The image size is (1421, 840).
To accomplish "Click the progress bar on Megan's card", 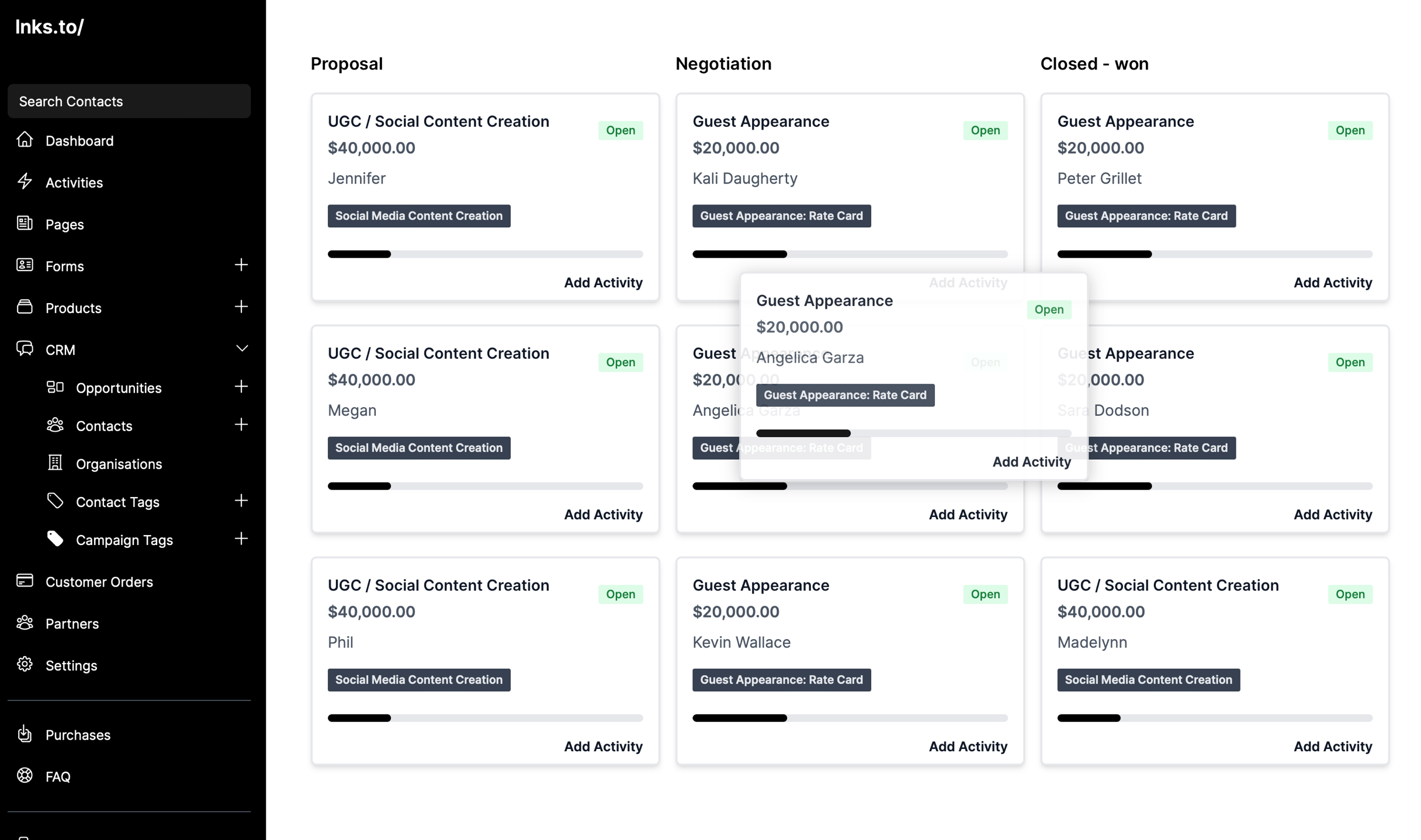I will tap(485, 486).
